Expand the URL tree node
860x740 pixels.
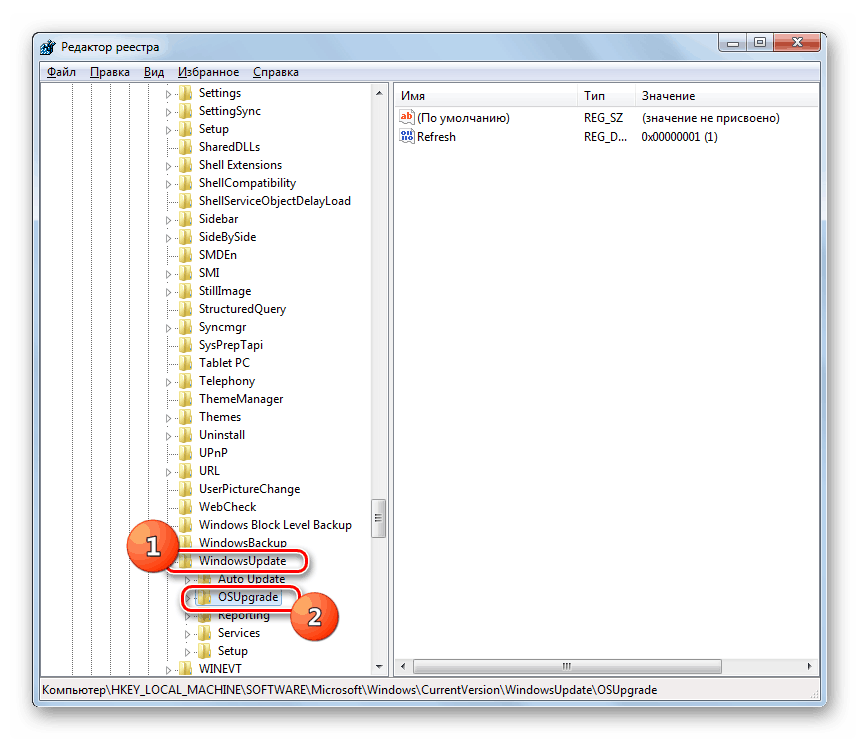point(168,472)
